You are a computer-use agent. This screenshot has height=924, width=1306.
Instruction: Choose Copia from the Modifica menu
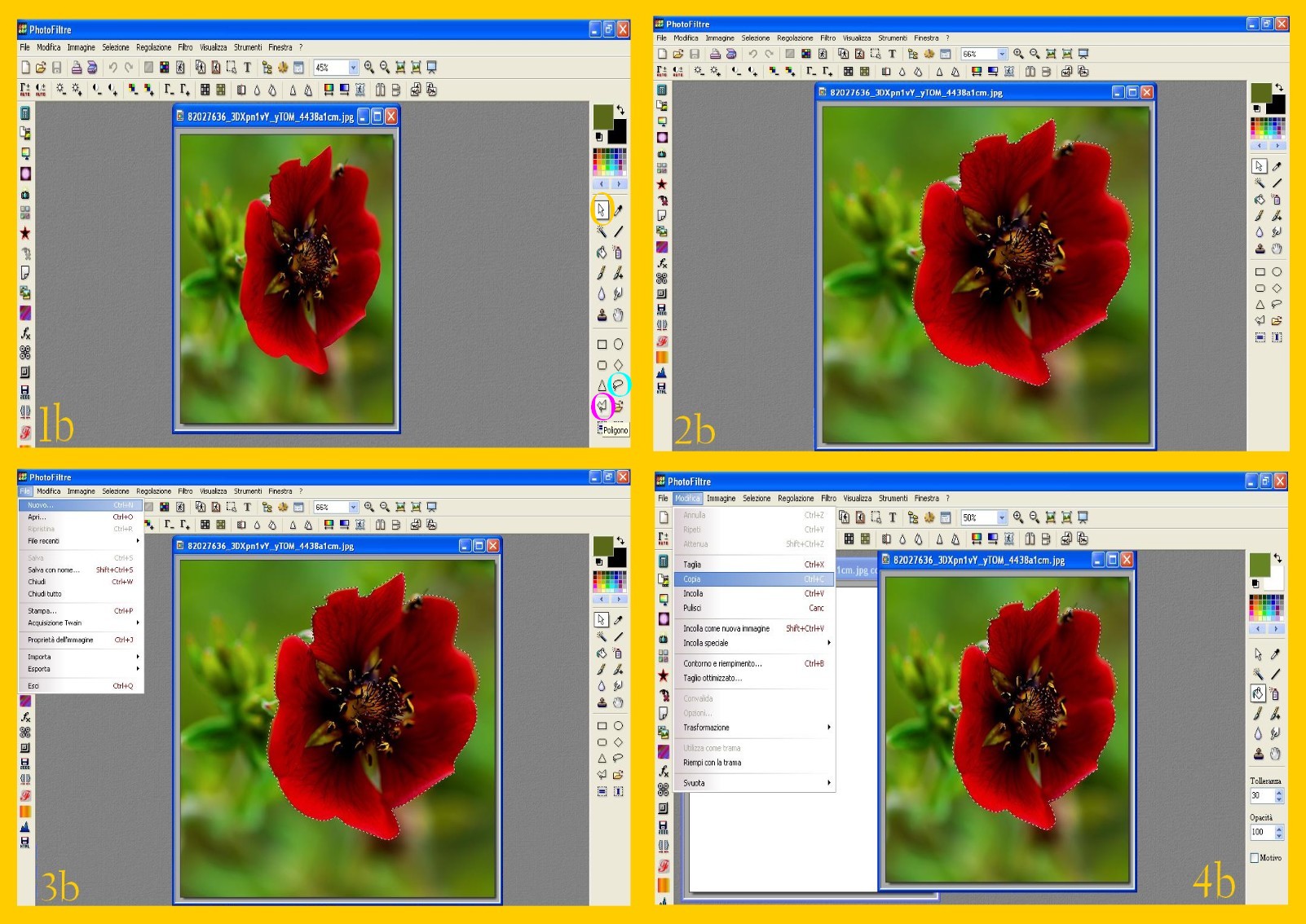pyautogui.click(x=692, y=579)
